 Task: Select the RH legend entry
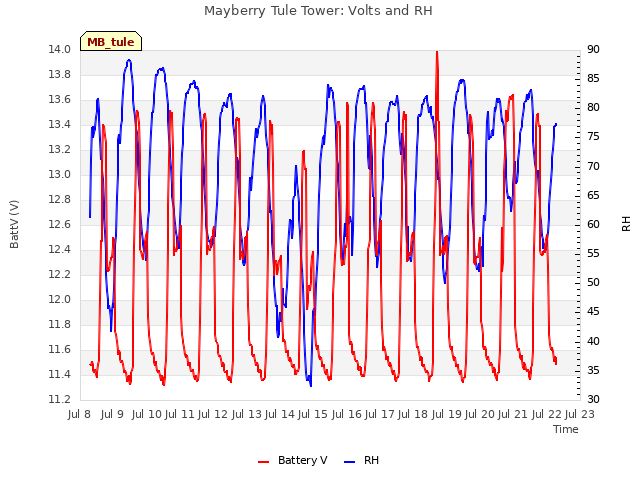point(362,460)
